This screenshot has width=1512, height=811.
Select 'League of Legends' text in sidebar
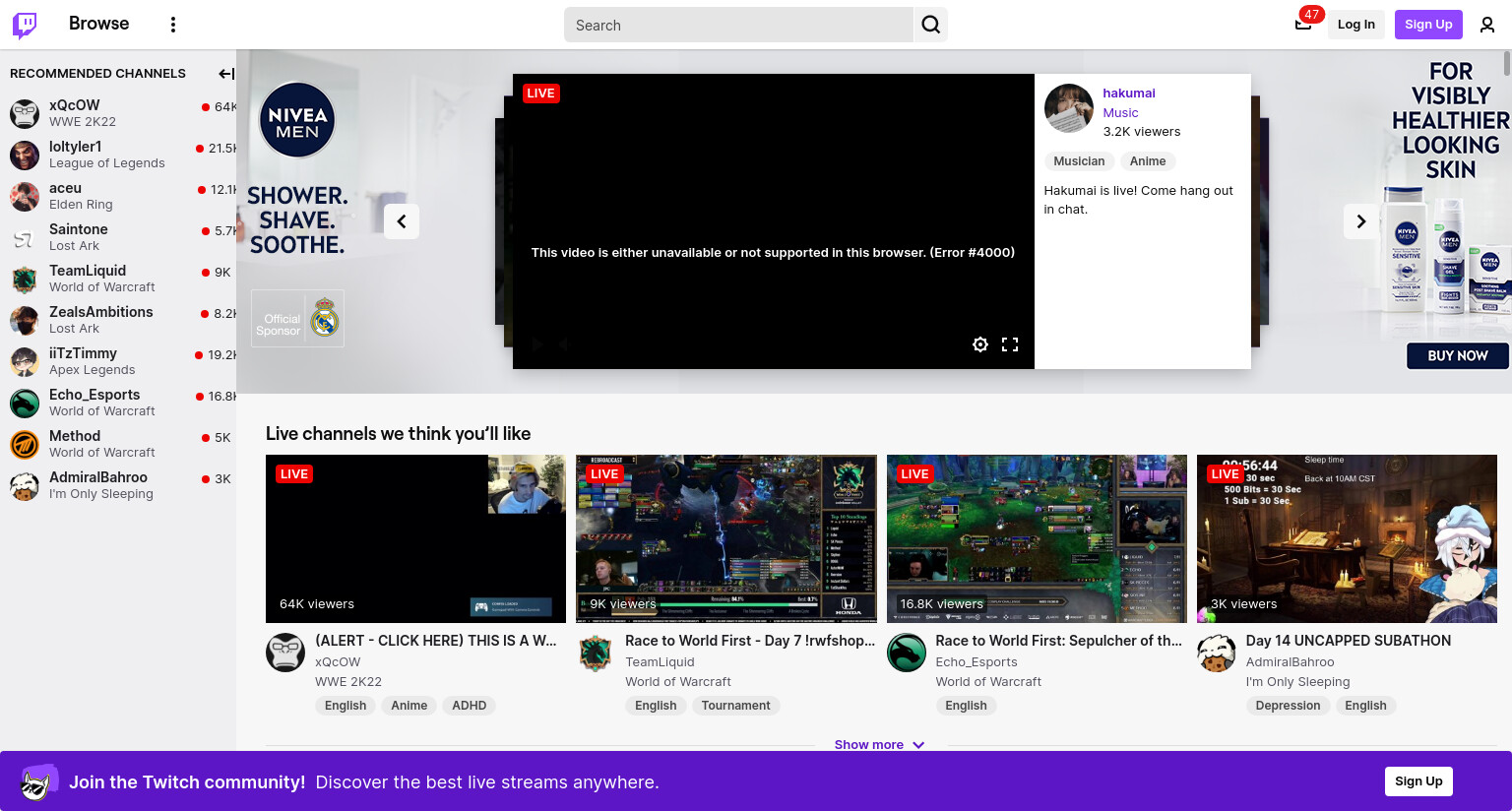[107, 163]
